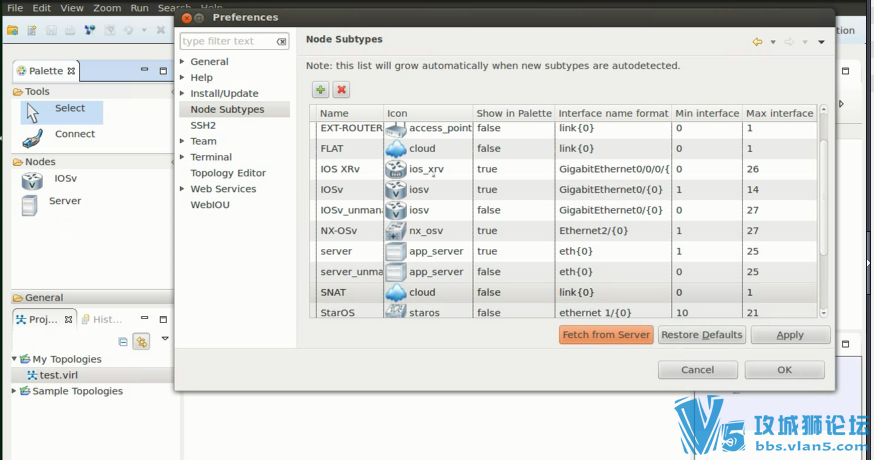
Task: Maximize the Palette view
Action: [x=163, y=71]
